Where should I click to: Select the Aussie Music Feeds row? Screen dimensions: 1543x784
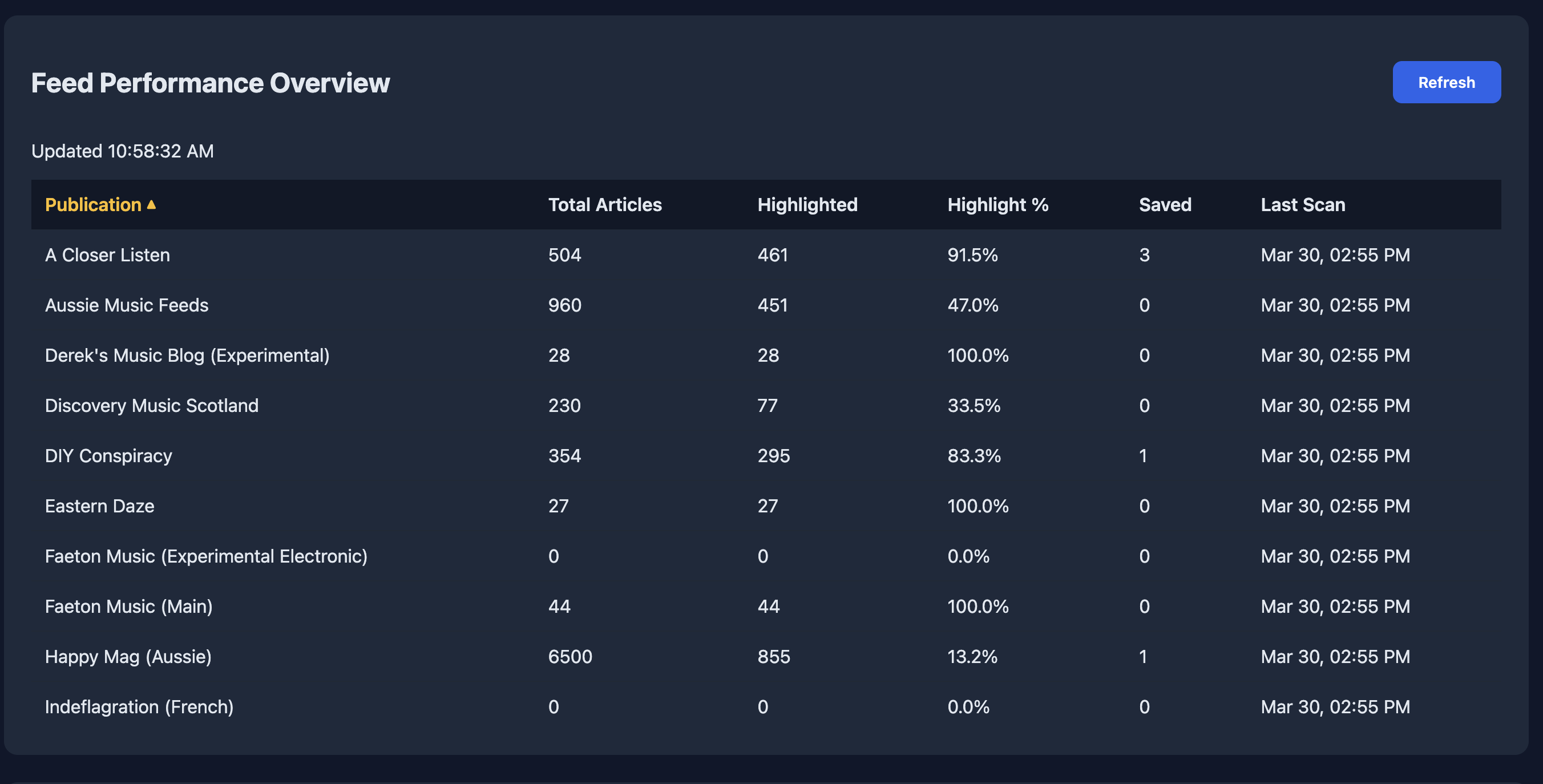pyautogui.click(x=126, y=305)
